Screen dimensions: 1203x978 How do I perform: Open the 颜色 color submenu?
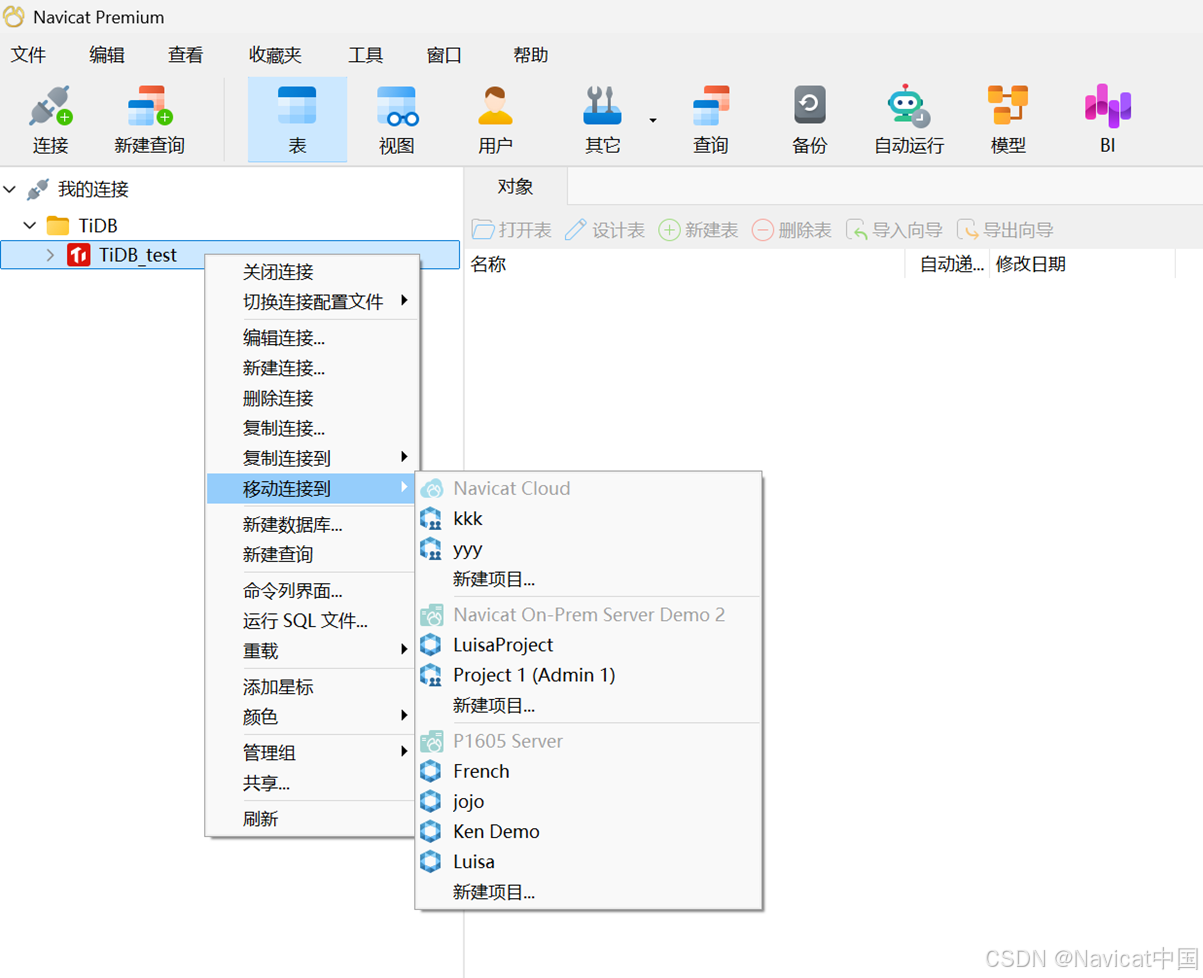pos(260,717)
